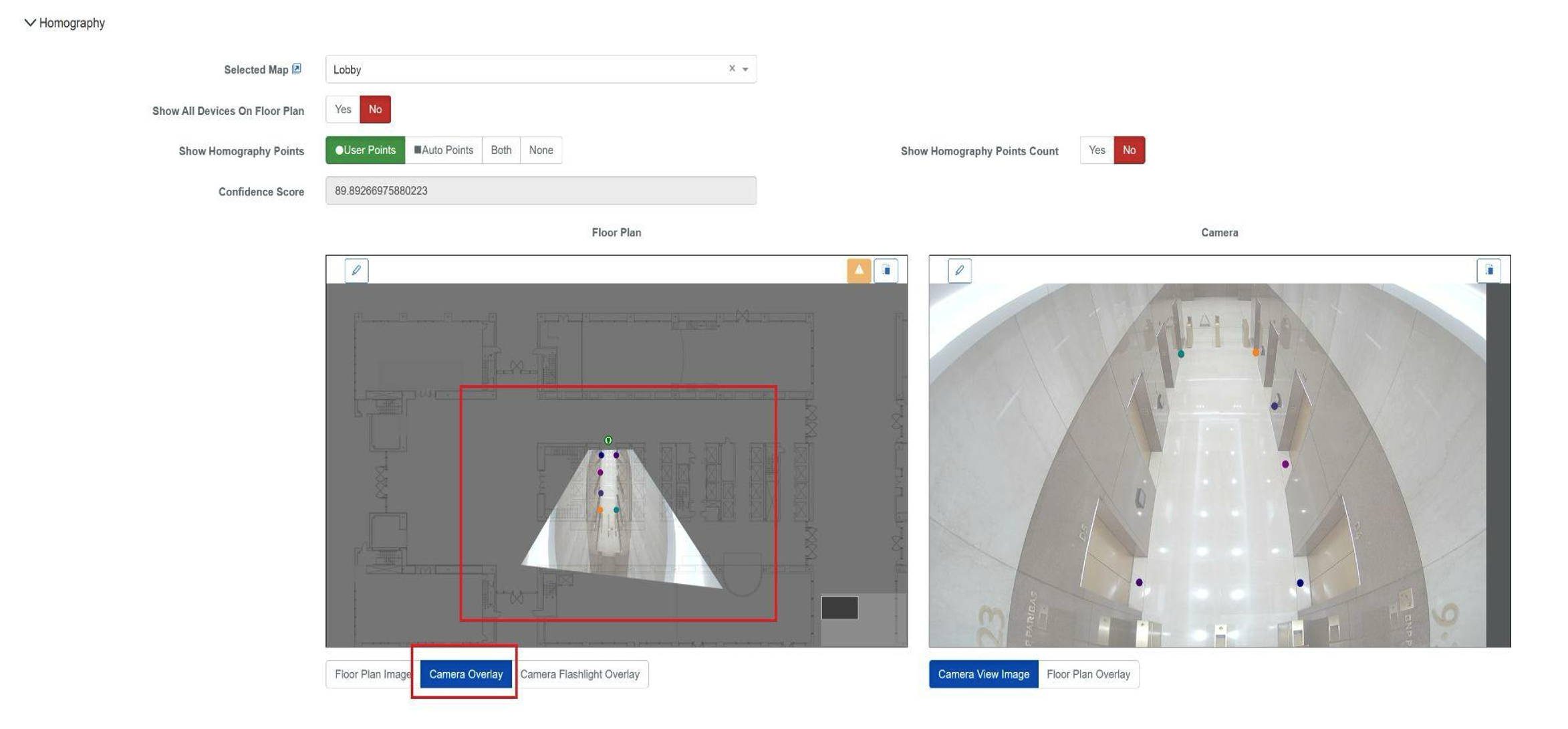This screenshot has width=1568, height=729.
Task: Collapse the Homography section
Action: (x=29, y=22)
